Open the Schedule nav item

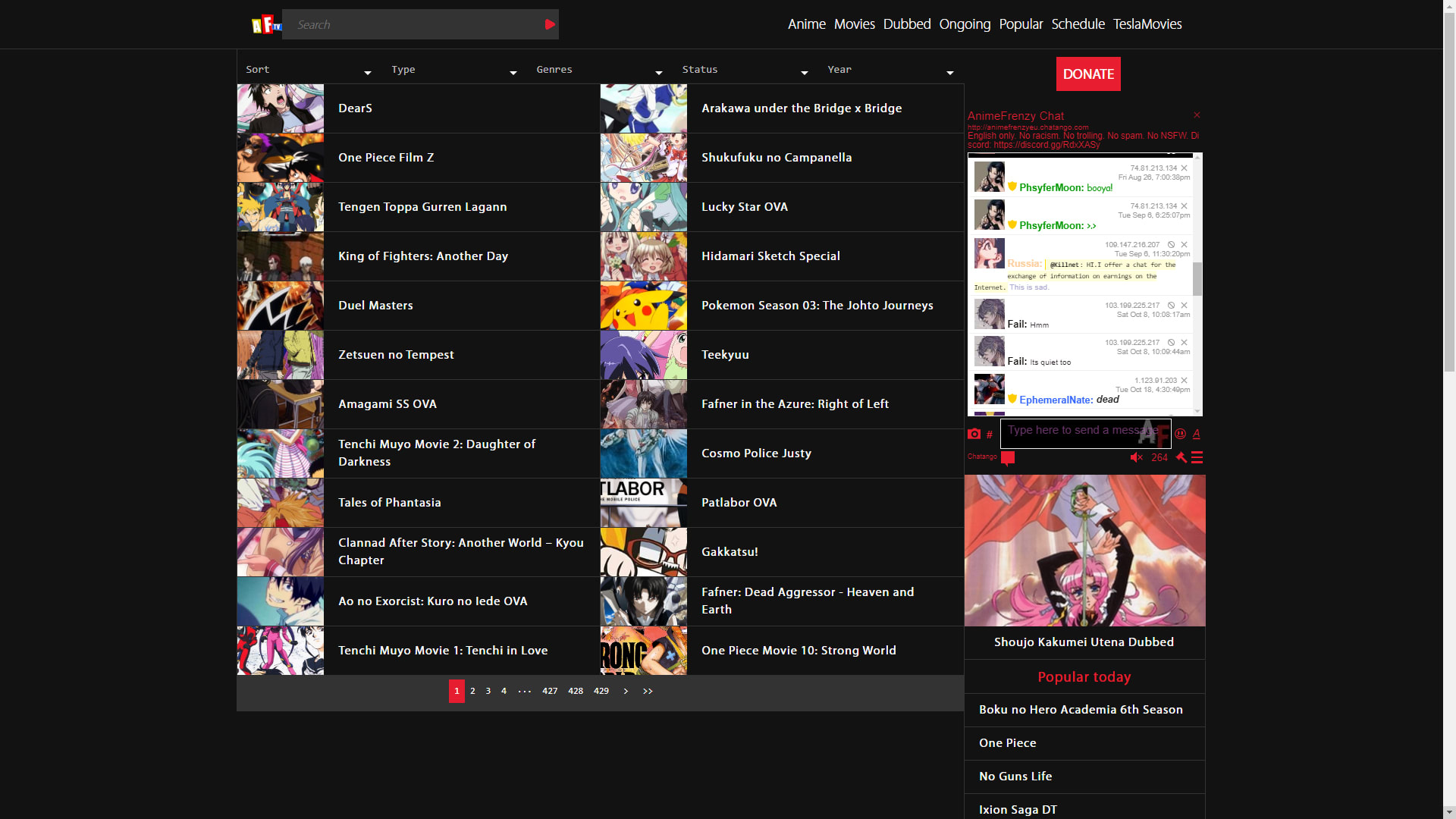tap(1078, 24)
